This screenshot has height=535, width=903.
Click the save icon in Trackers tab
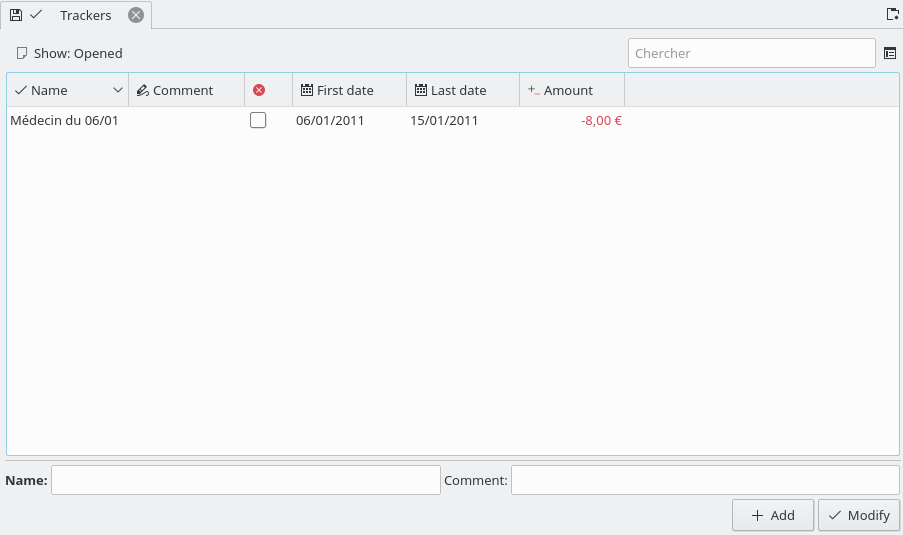pyautogui.click(x=16, y=15)
